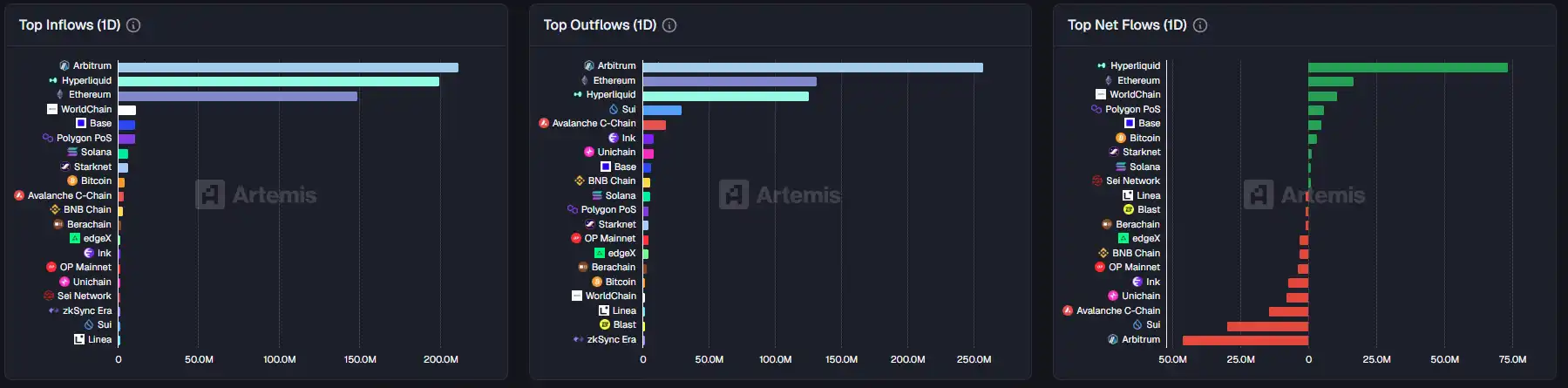Screen dimensions: 1568x388
Task: Select the Hyperliquid icon in Top Net Flows
Action: (x=1102, y=65)
